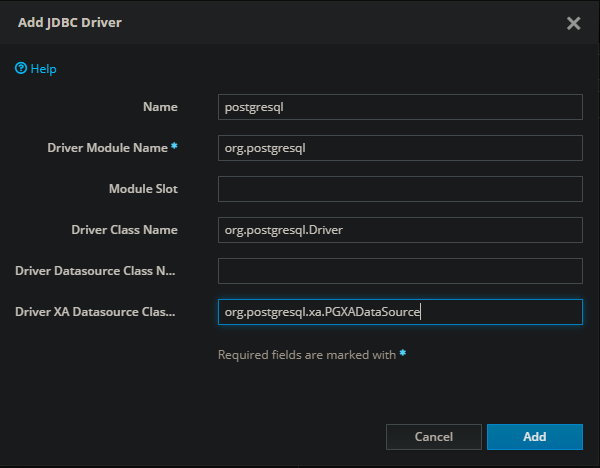Screen dimensions: 600x468
Task: Select the empty Module Slot field
Action: (400, 189)
